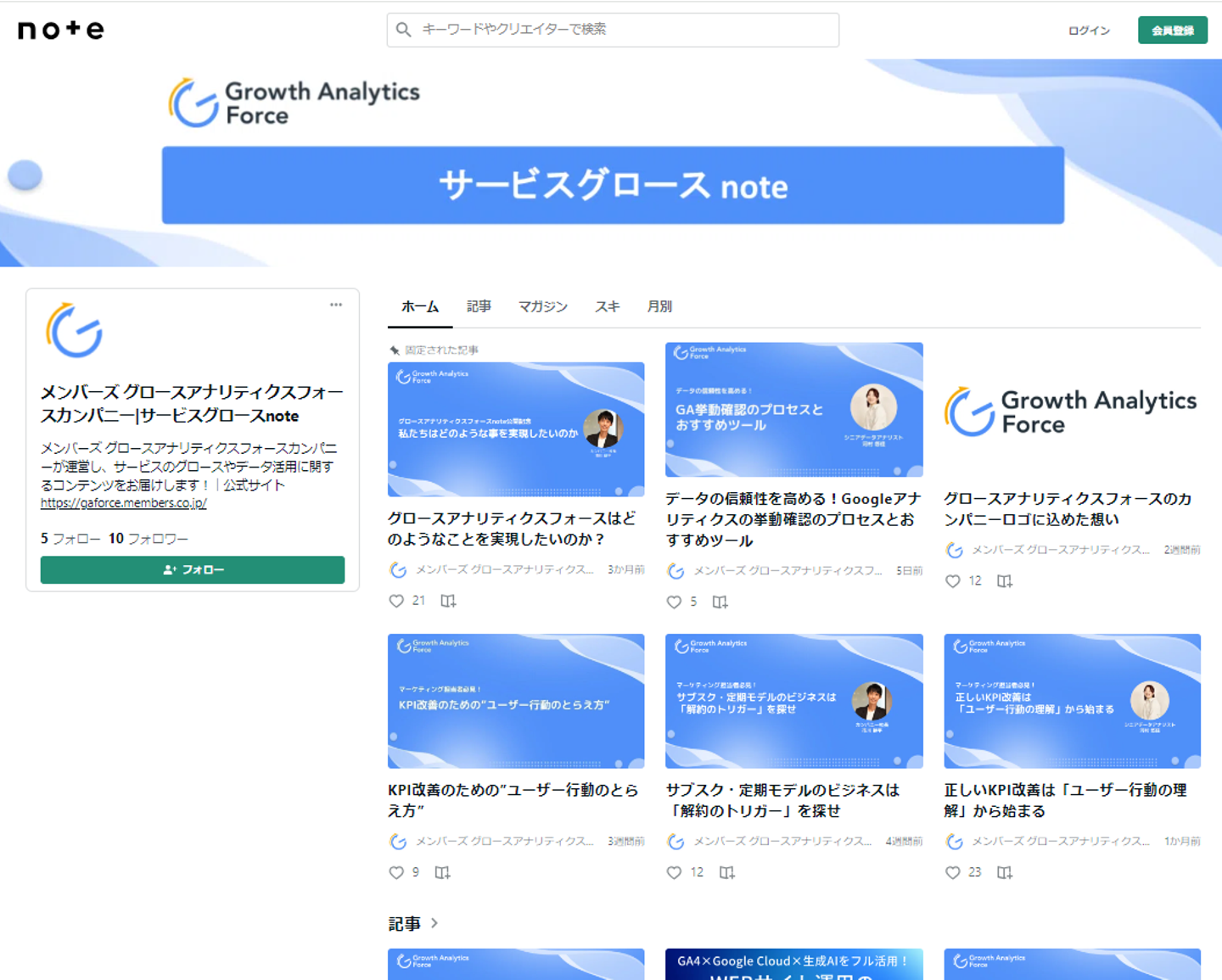Like the GA挙動確認のプロセス article with 5 likes
Image resolution: width=1222 pixels, height=980 pixels.
click(674, 602)
